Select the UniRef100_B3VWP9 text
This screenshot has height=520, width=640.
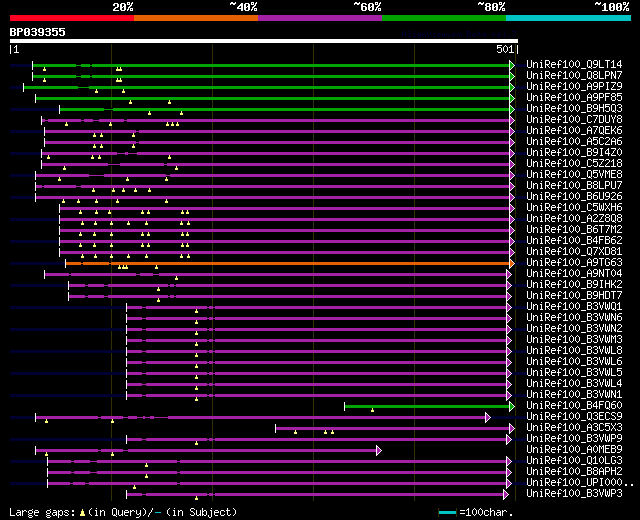click(x=574, y=439)
